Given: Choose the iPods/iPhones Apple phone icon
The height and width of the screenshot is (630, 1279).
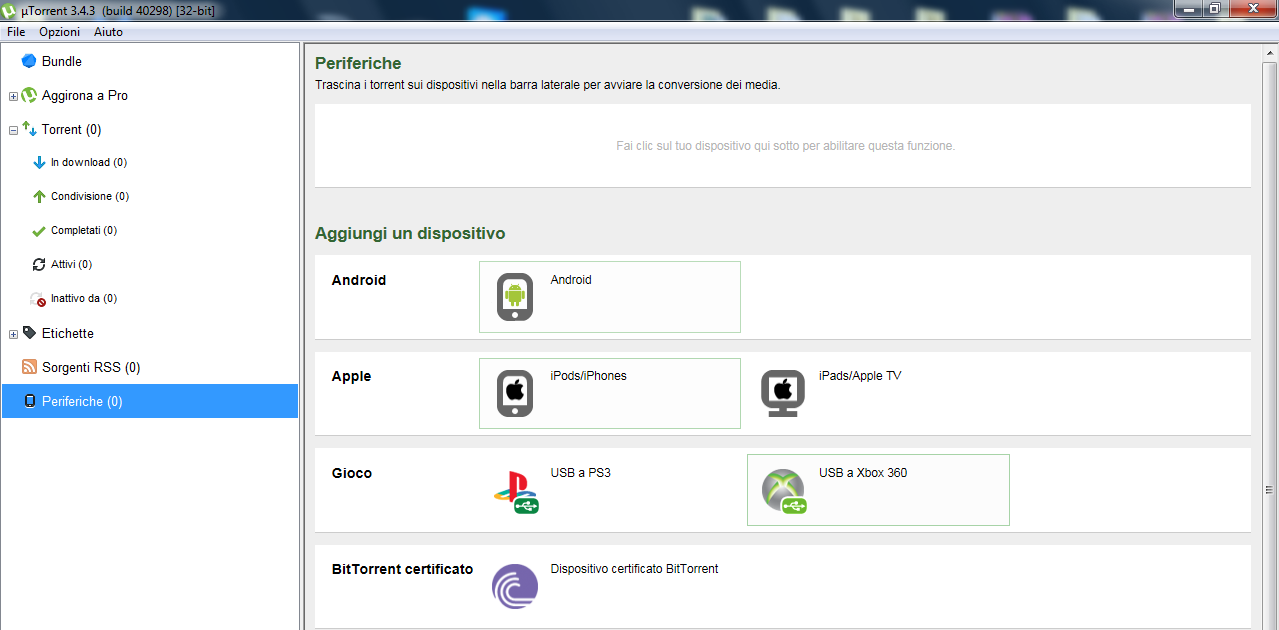Looking at the screenshot, I should pos(515,393).
